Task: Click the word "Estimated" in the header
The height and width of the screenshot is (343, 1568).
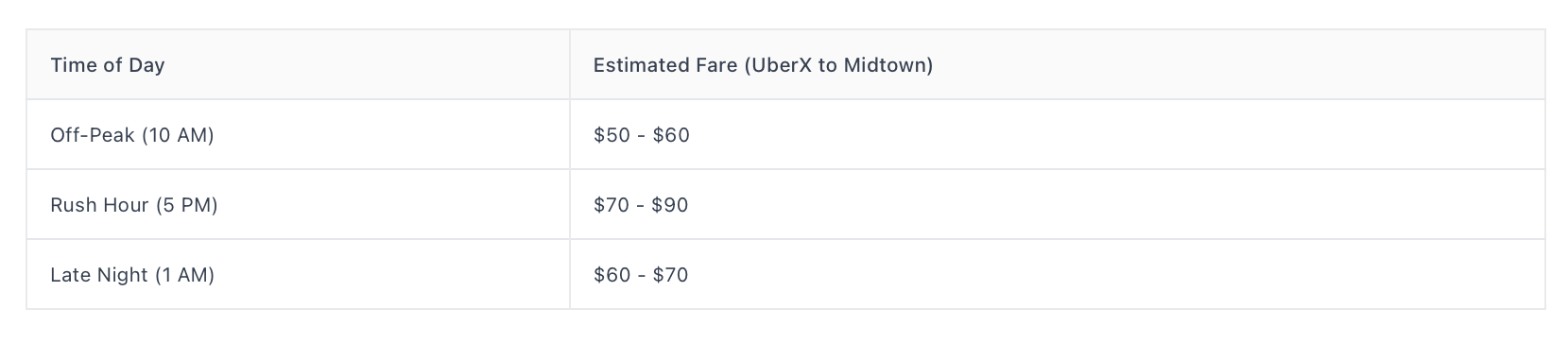Action: [x=631, y=65]
